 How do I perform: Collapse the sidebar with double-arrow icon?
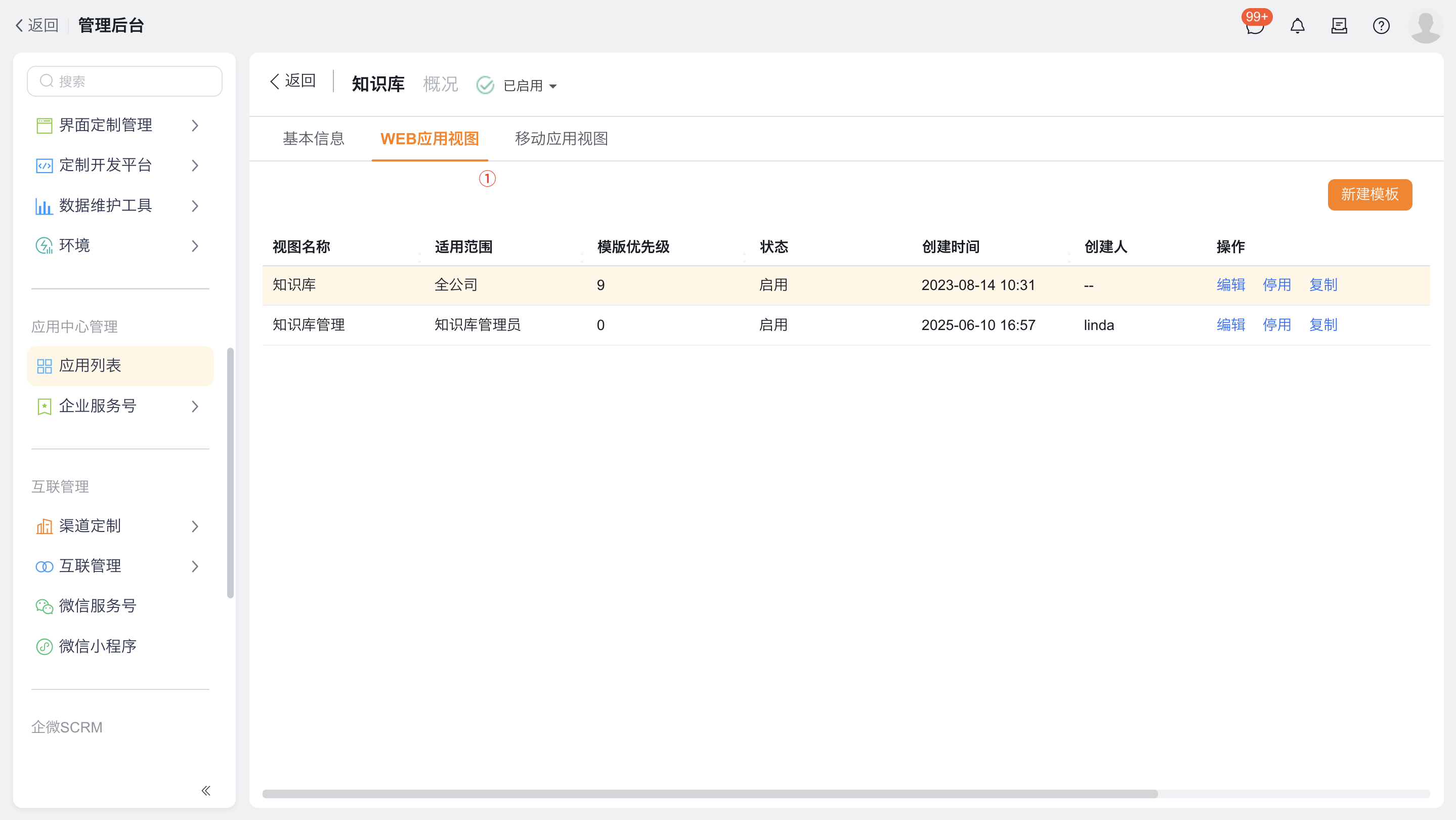tap(206, 790)
